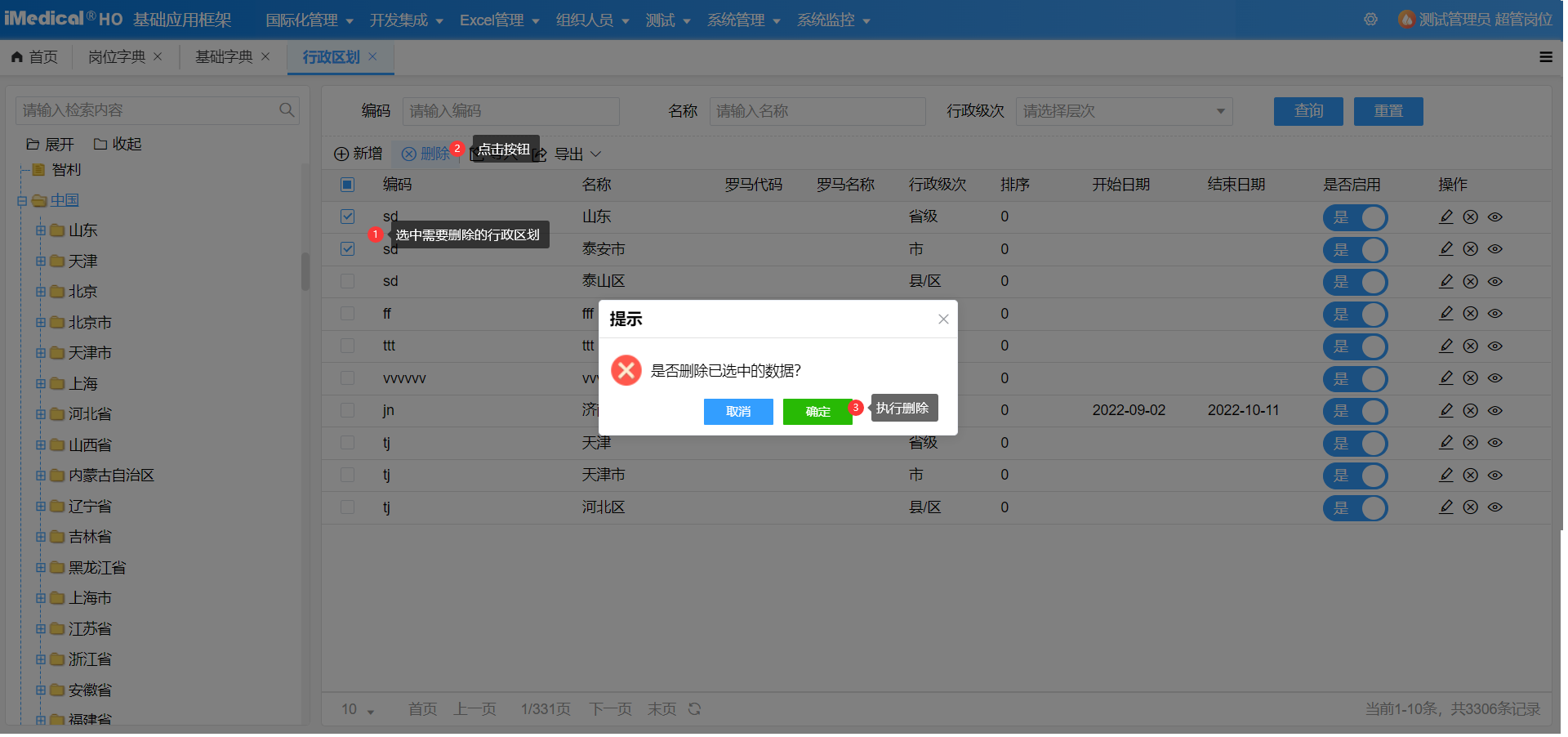Click the edit pencil icon for 山东 row
The height and width of the screenshot is (737, 1568).
[x=1445, y=217]
